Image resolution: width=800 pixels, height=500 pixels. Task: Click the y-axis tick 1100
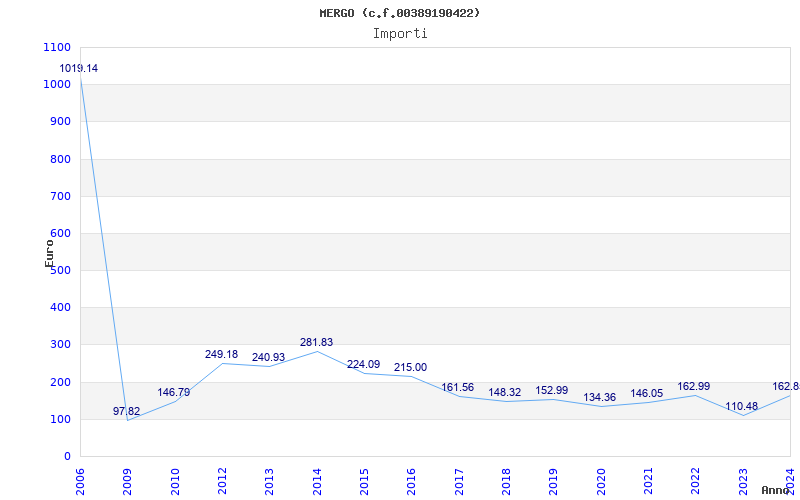[57, 47]
